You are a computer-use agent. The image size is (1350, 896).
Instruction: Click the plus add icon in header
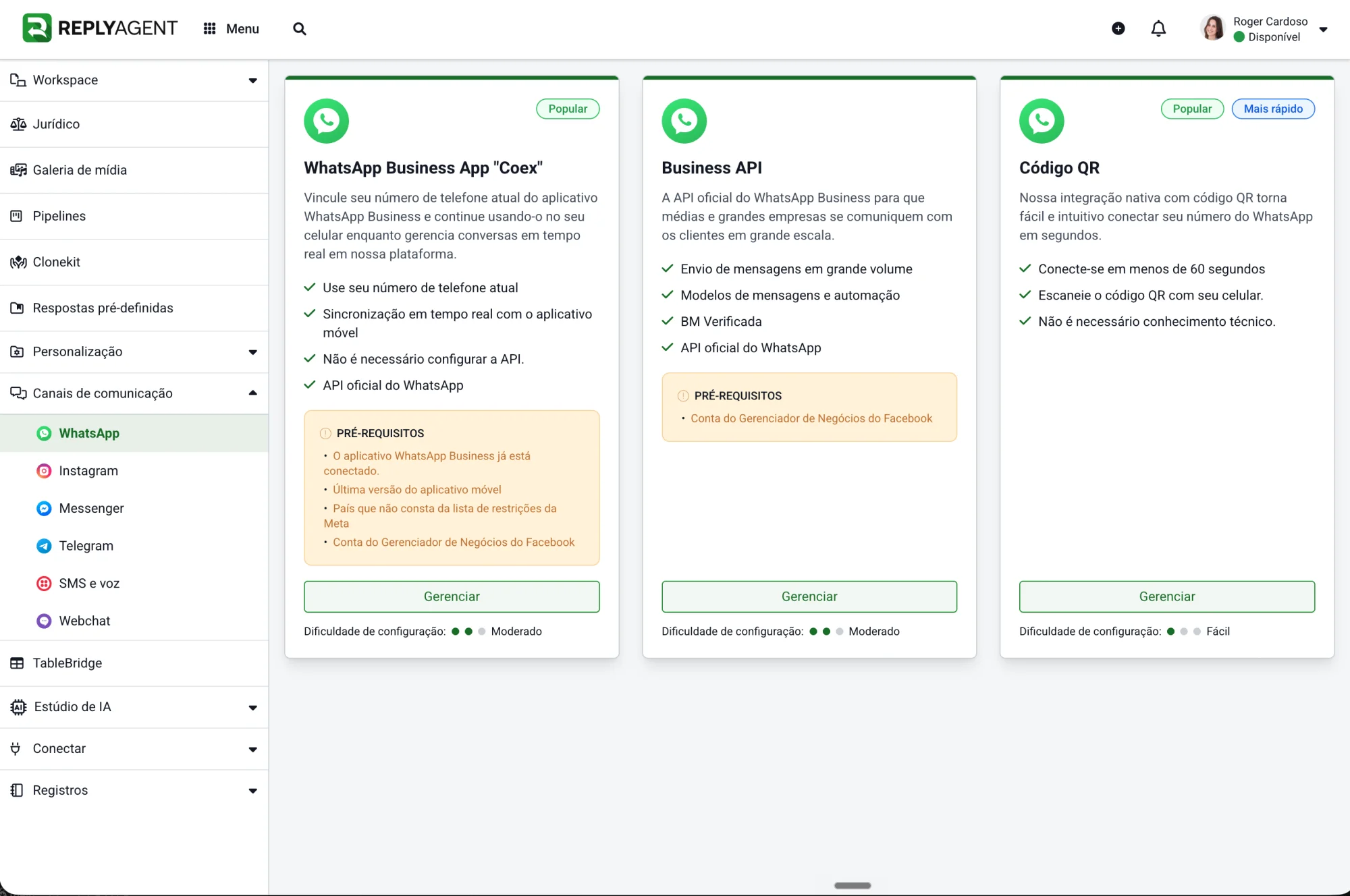point(1118,28)
